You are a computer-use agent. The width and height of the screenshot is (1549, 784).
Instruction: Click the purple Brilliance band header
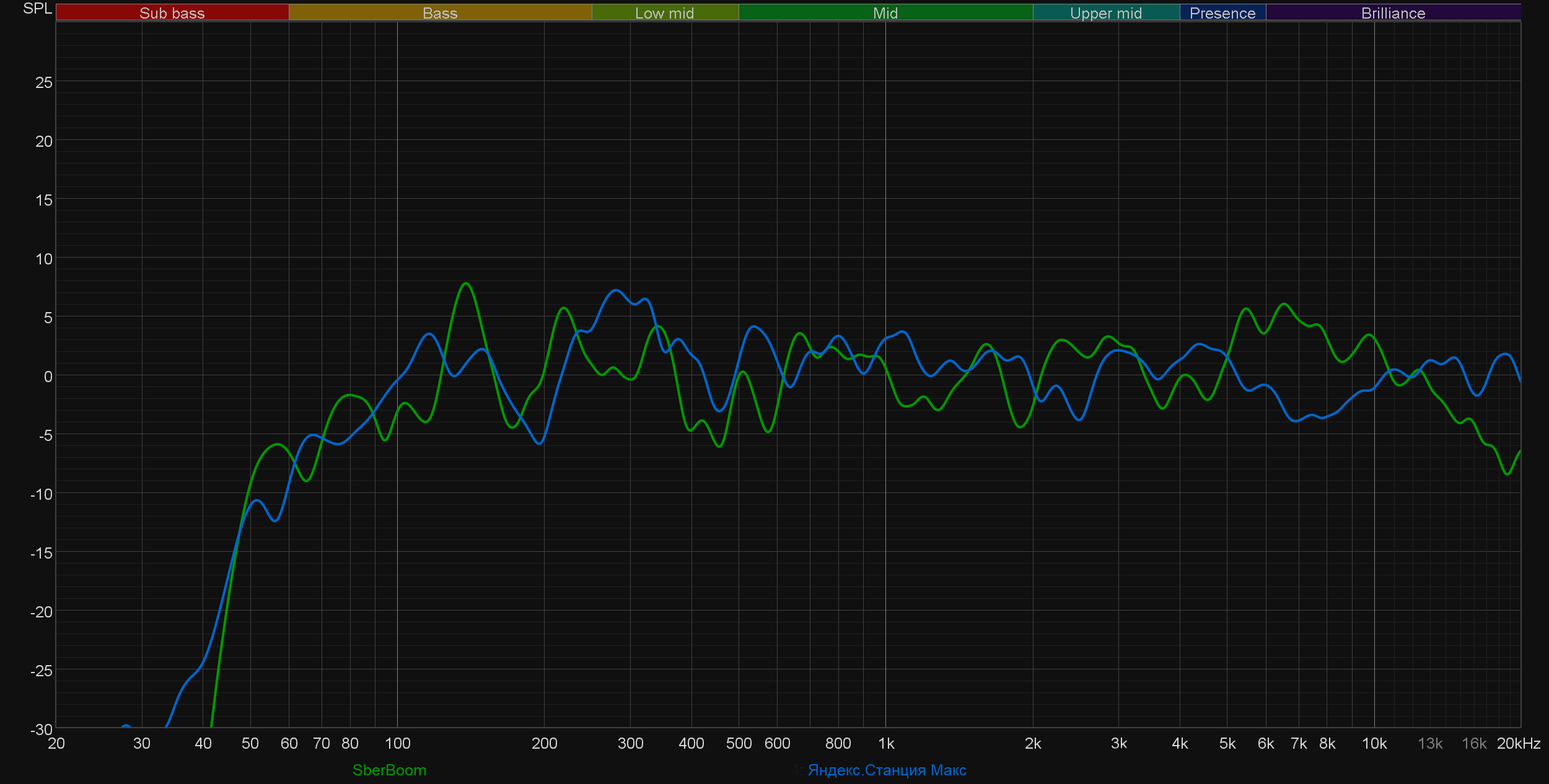tap(1393, 13)
